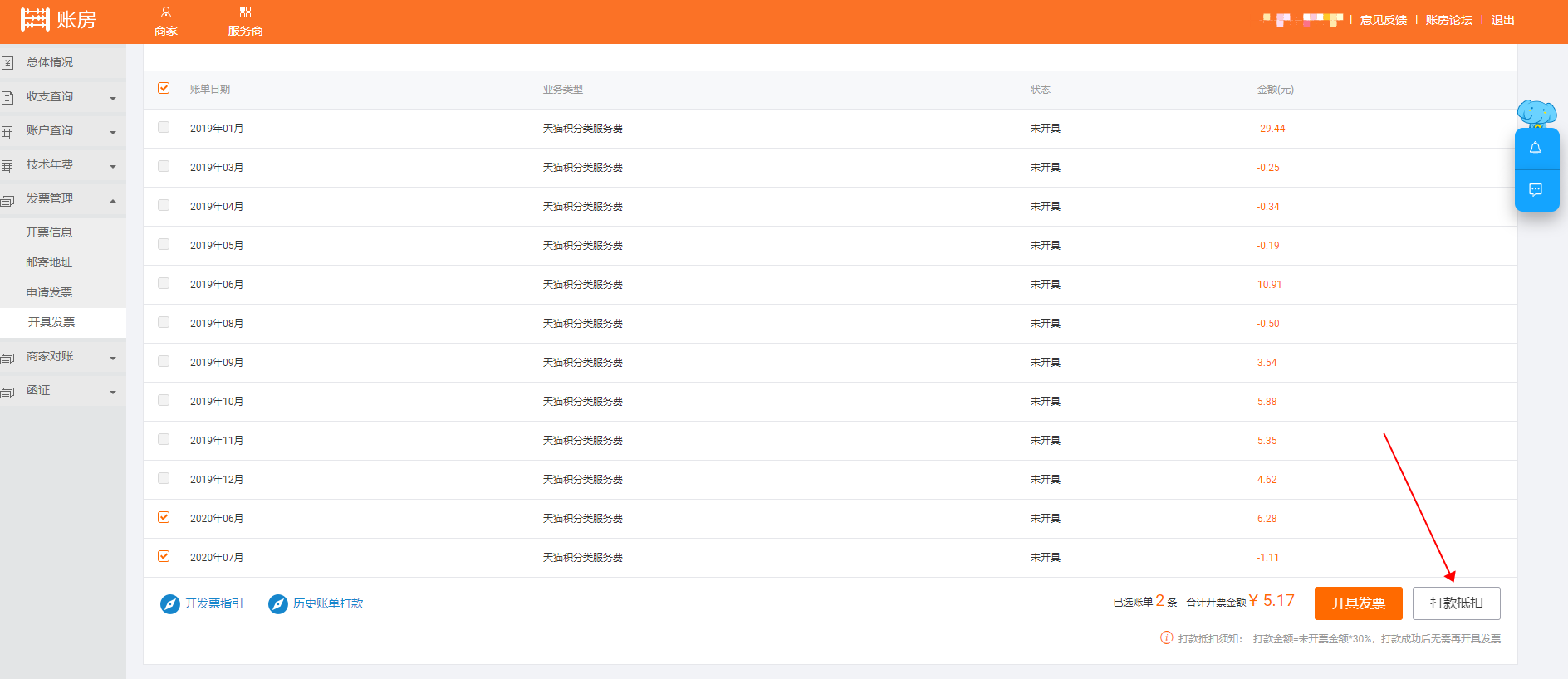Click the 开发票指引 compass icon
Image resolution: width=1568 pixels, height=679 pixels.
click(169, 604)
